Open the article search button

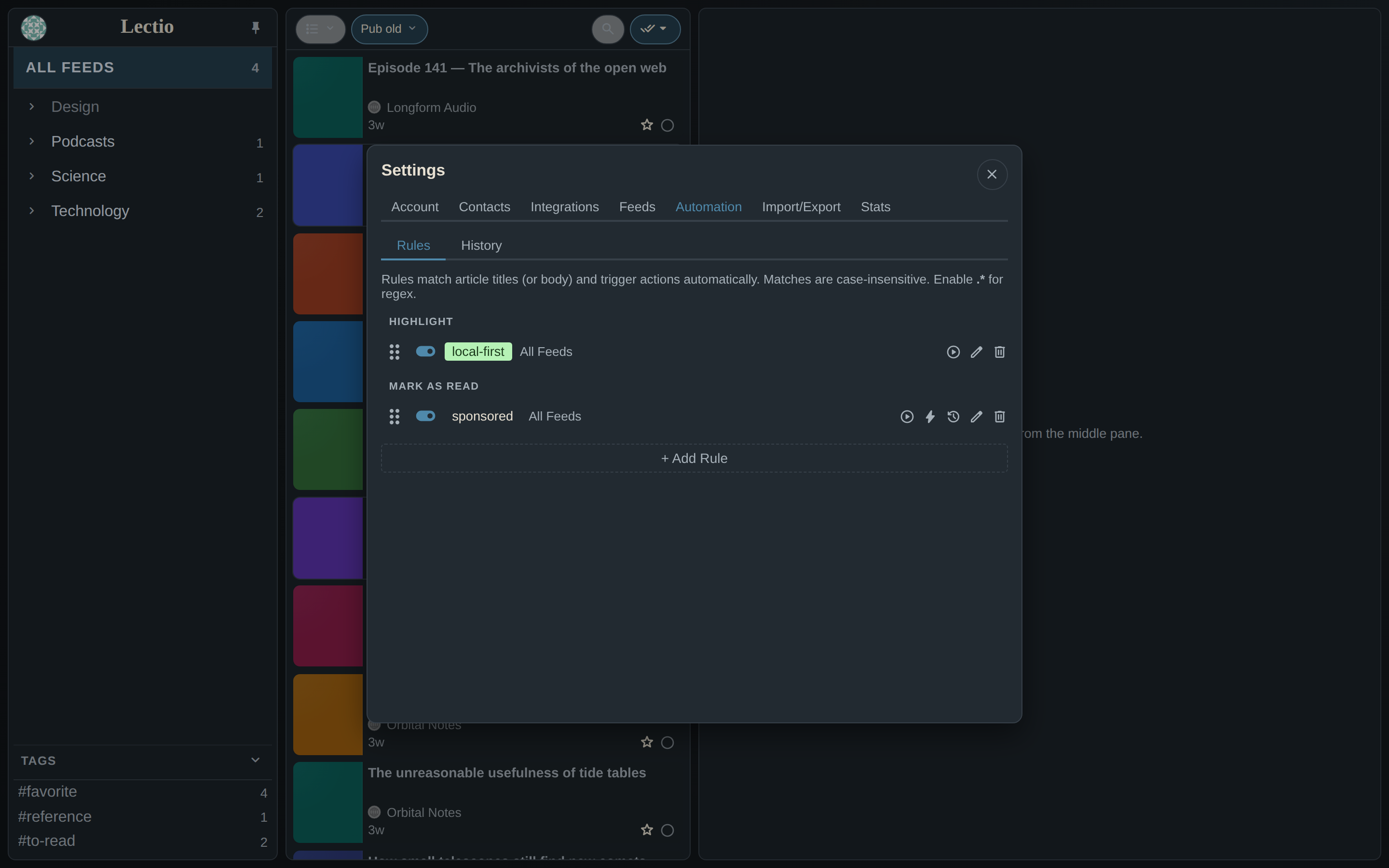(x=608, y=29)
